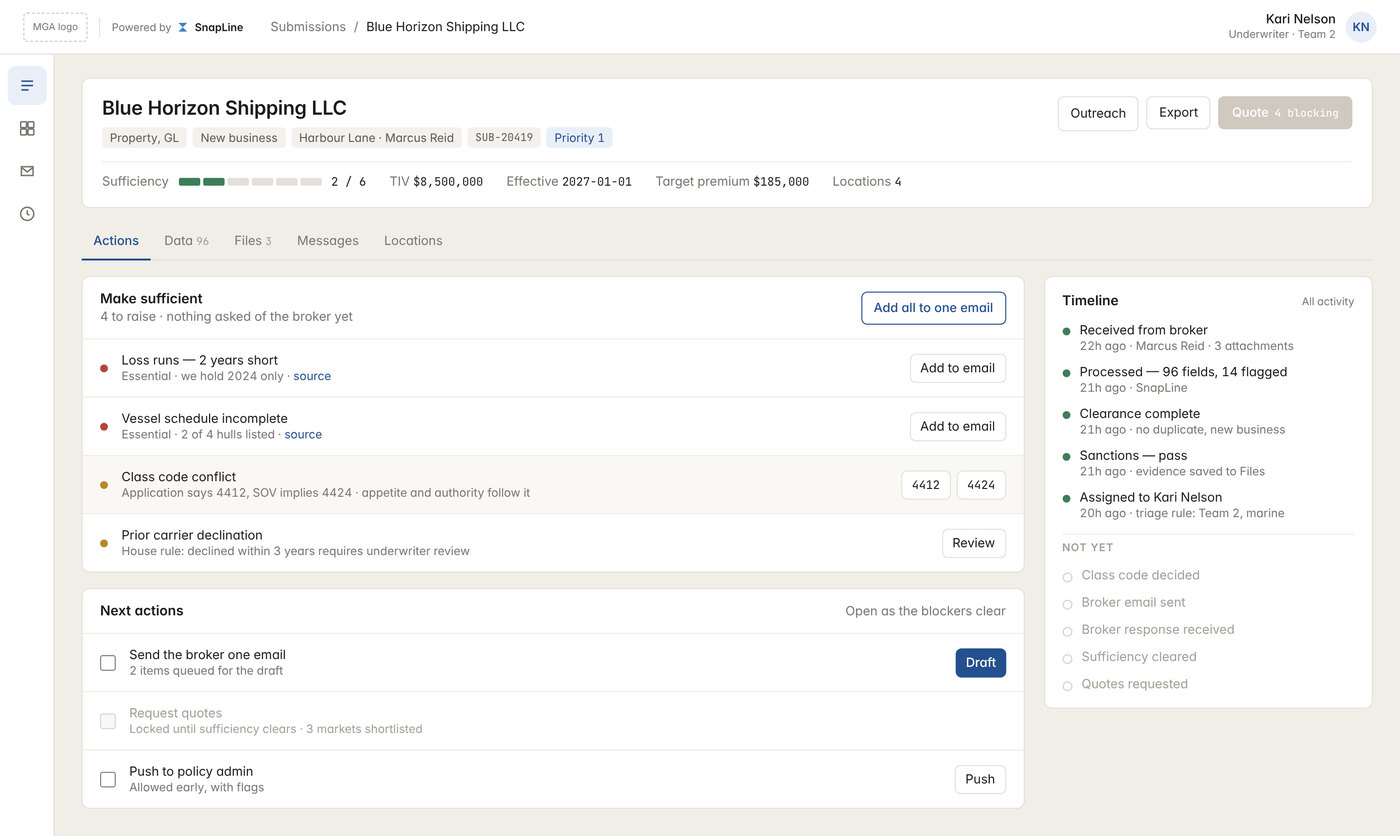
Task: Open source link for Loss runs
Action: [312, 376]
